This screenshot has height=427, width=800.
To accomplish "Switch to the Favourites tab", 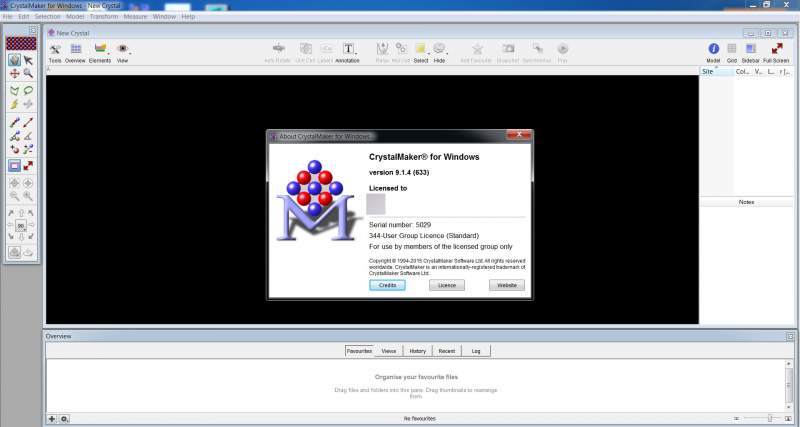I will click(x=359, y=351).
